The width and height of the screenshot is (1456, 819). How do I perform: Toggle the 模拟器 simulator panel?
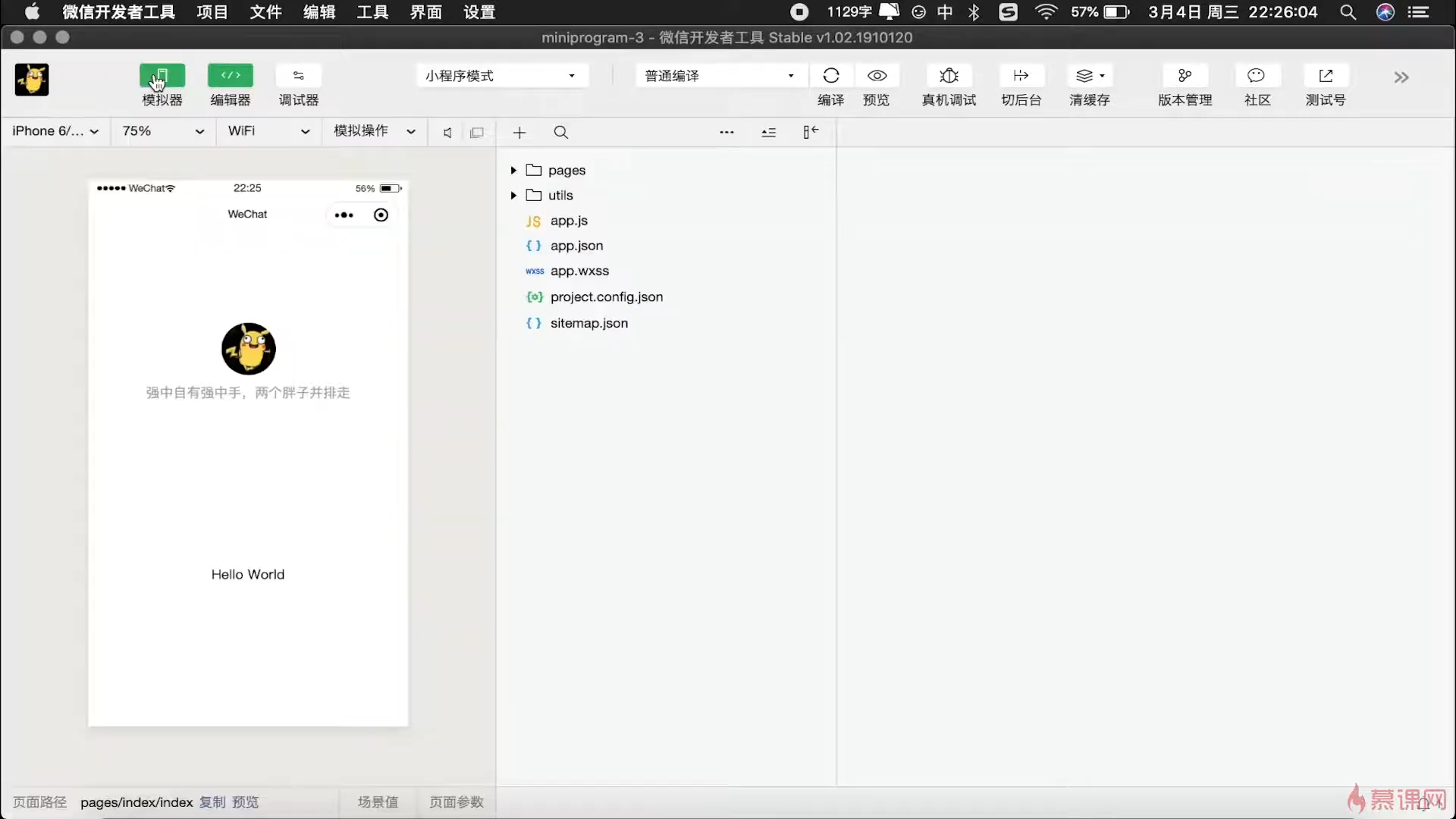[x=162, y=76]
